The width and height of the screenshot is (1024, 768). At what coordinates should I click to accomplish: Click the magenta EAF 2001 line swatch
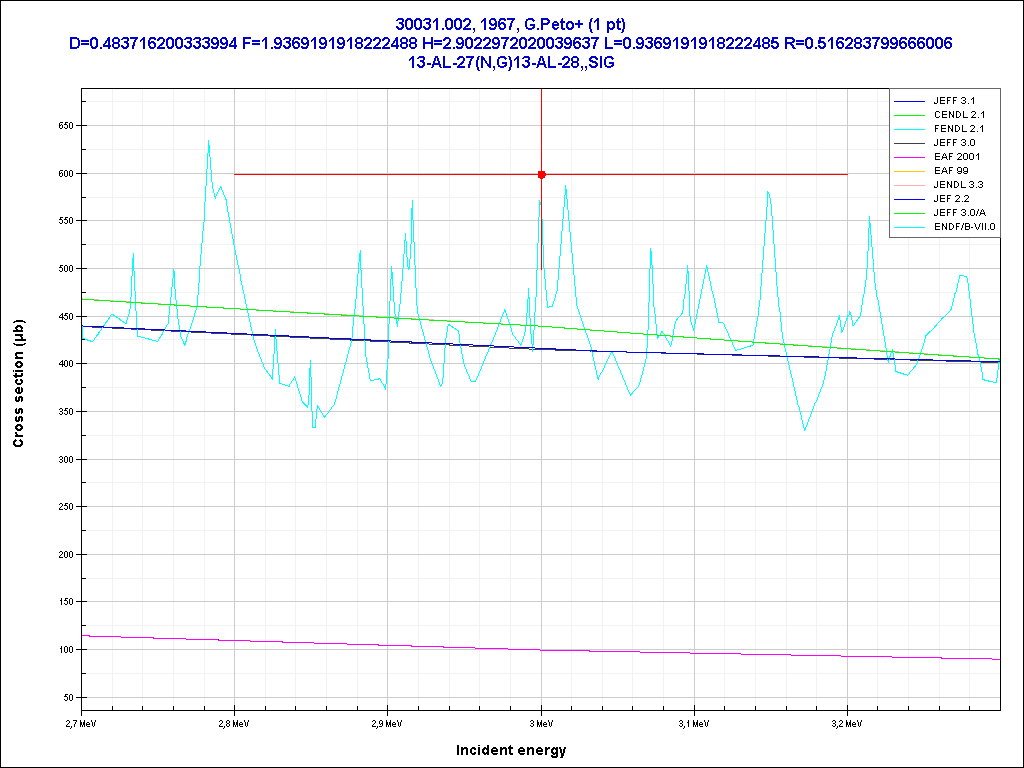[909, 157]
